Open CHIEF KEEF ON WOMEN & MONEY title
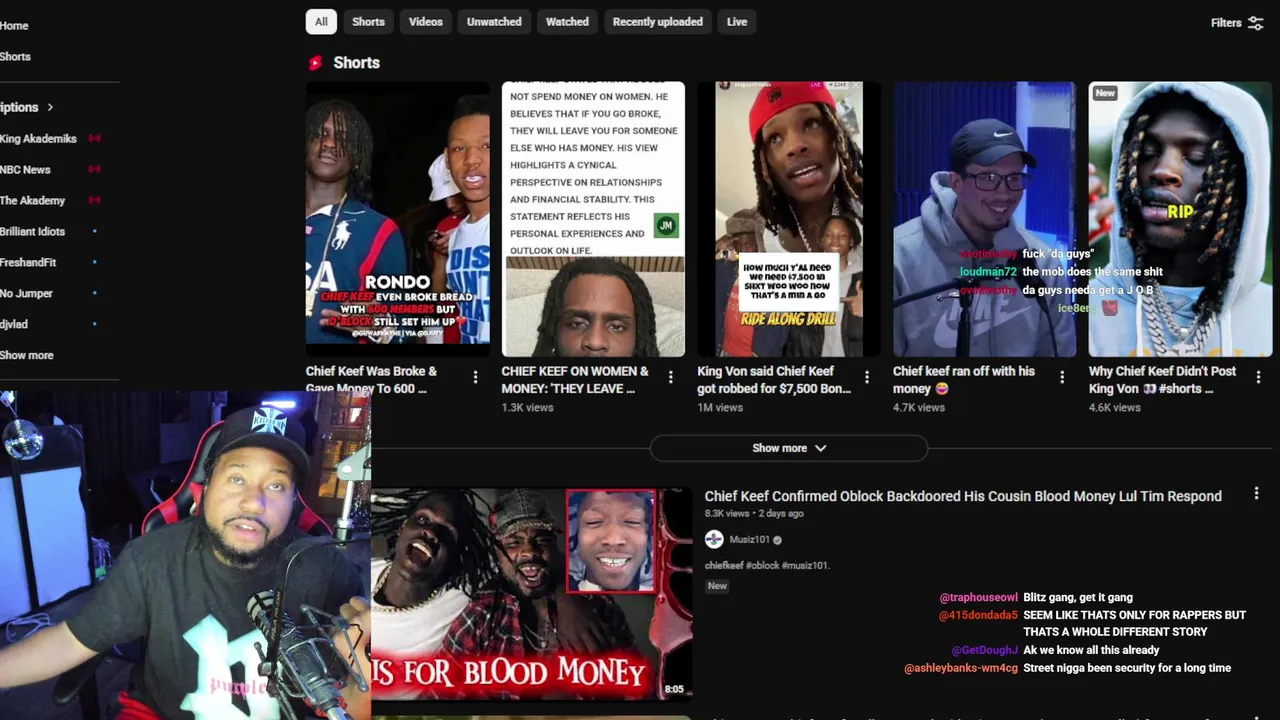The height and width of the screenshot is (720, 1280). click(x=575, y=380)
